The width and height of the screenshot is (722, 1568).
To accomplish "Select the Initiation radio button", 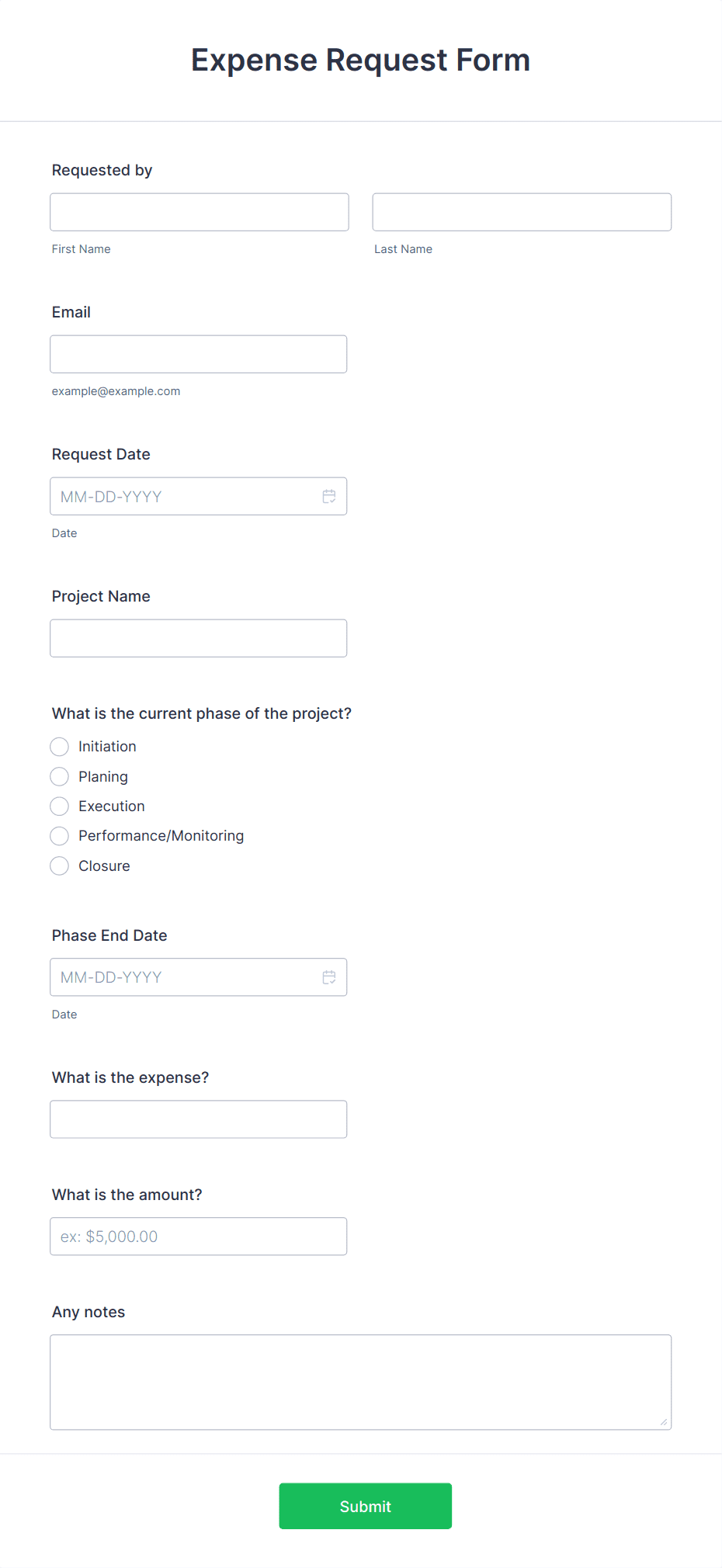I will coord(59,747).
